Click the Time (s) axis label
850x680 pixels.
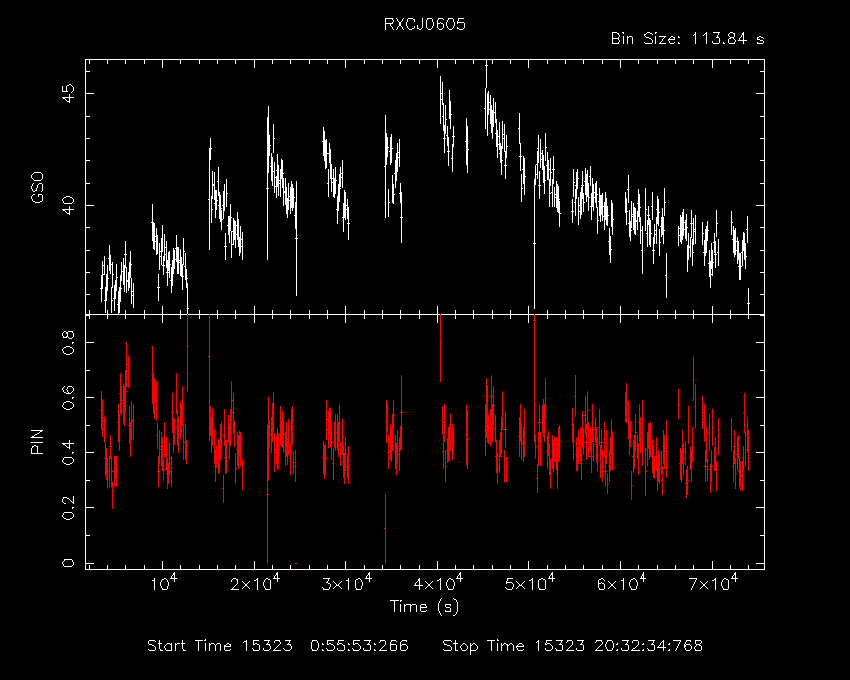(x=424, y=606)
